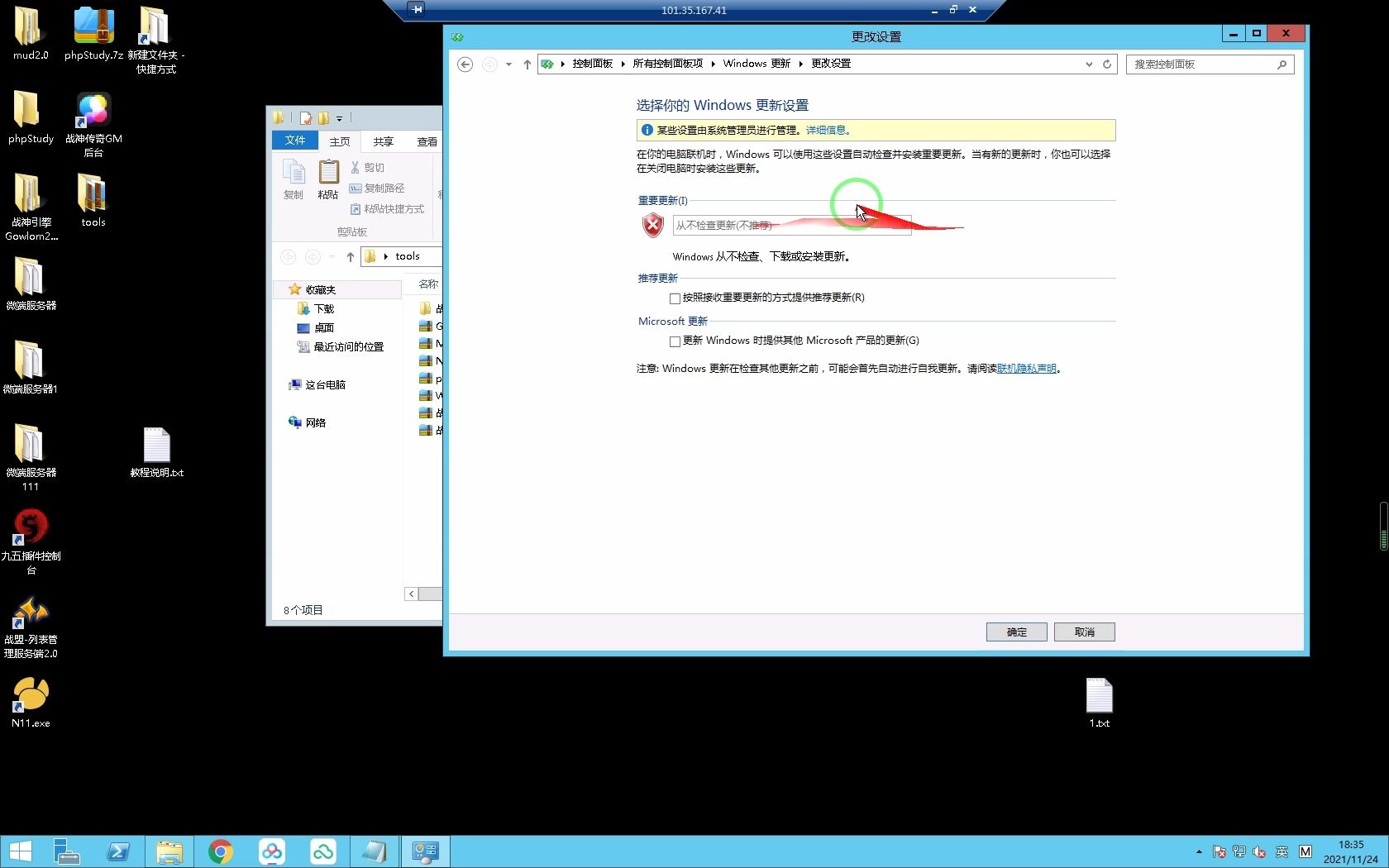Click the back arrow in 更改设置 window
This screenshot has height=868, width=1389.
coord(465,64)
